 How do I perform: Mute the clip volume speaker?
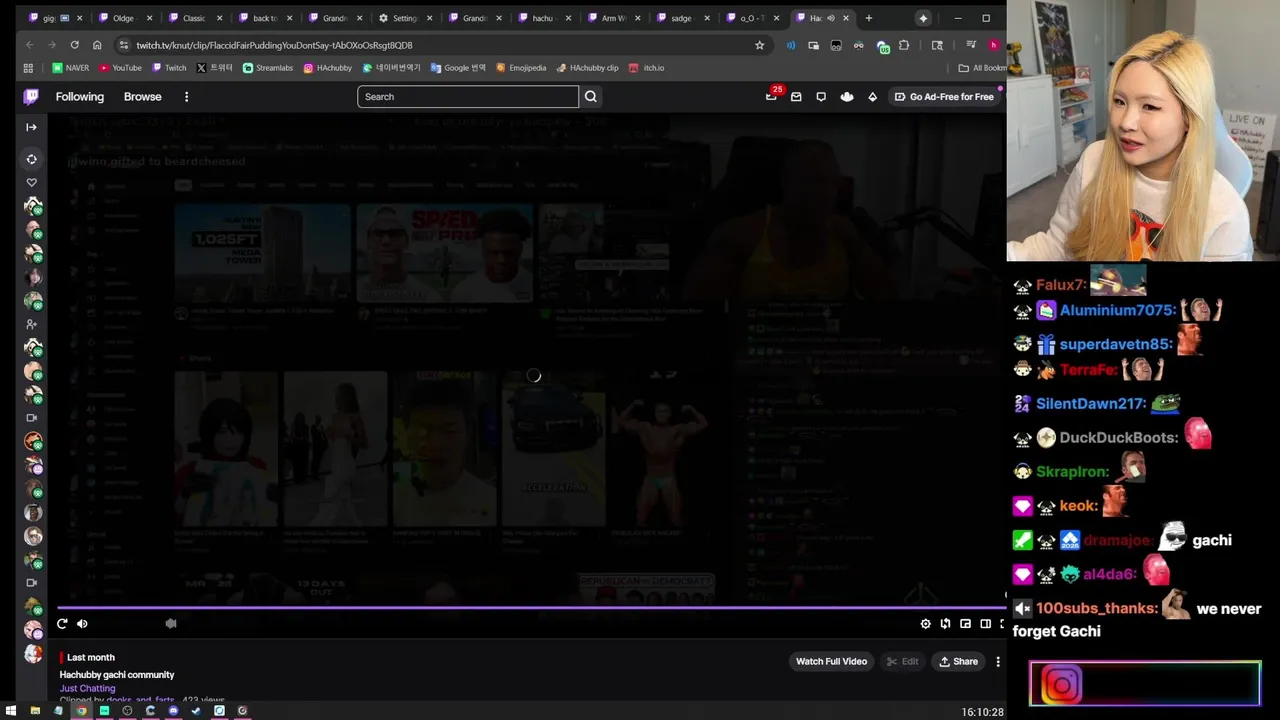click(x=82, y=624)
